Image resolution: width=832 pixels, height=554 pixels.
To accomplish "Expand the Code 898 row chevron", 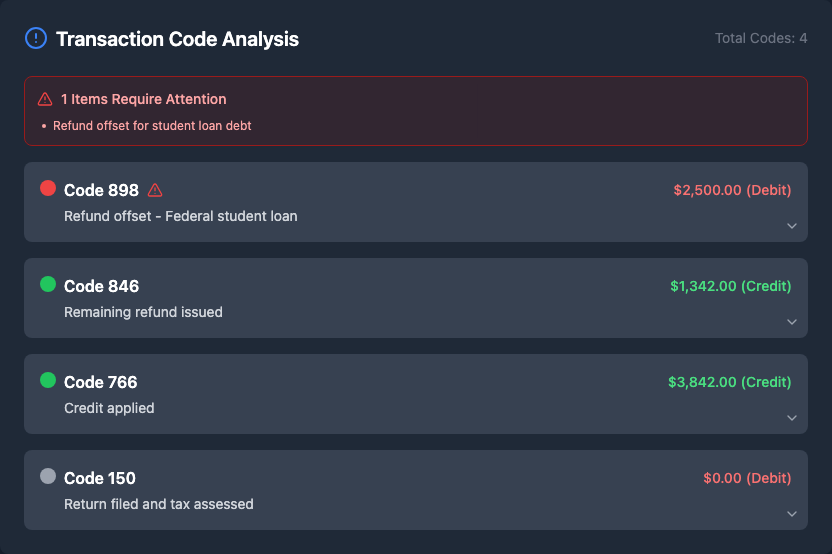I will click(792, 226).
